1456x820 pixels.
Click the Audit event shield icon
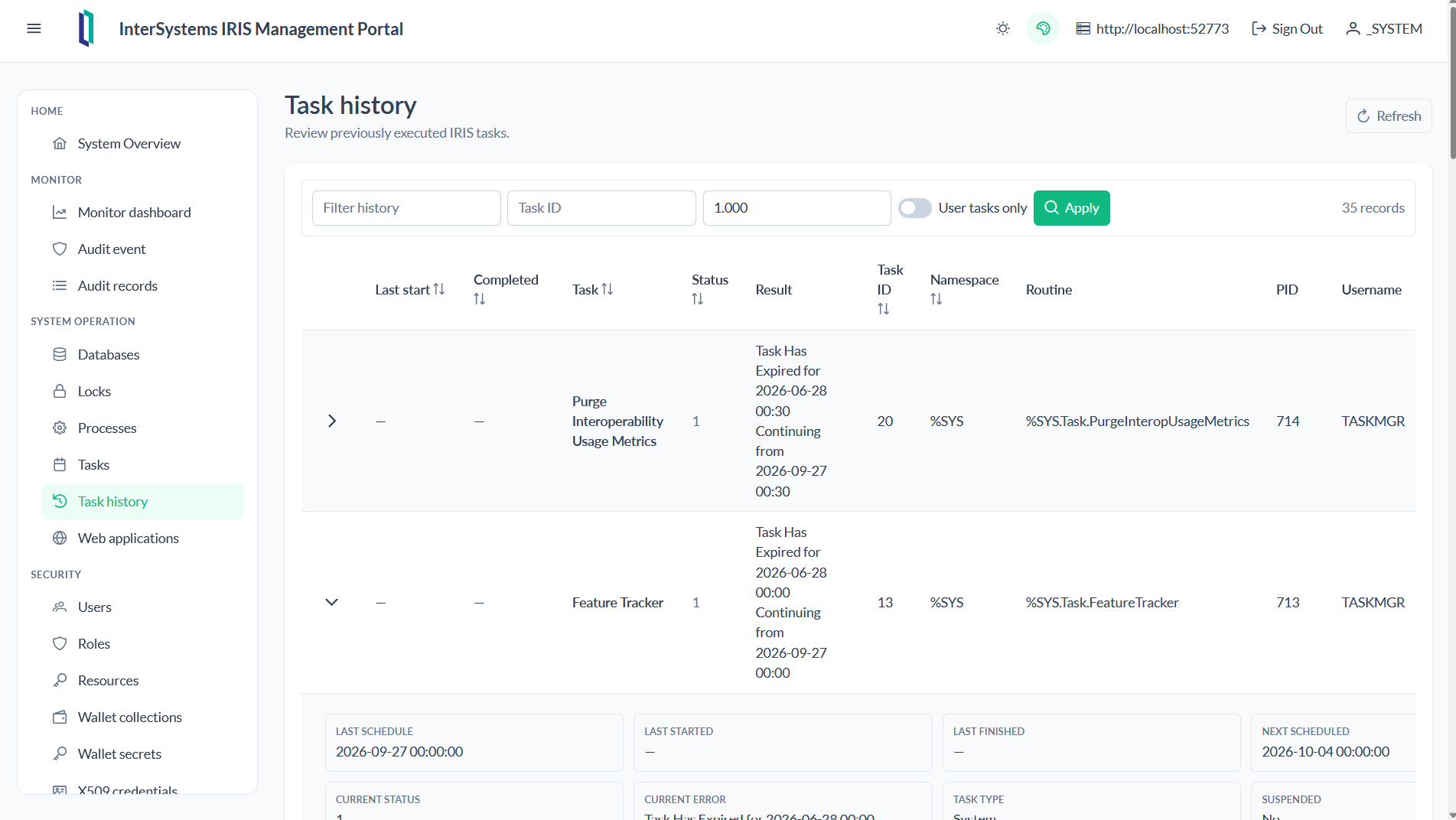point(60,249)
